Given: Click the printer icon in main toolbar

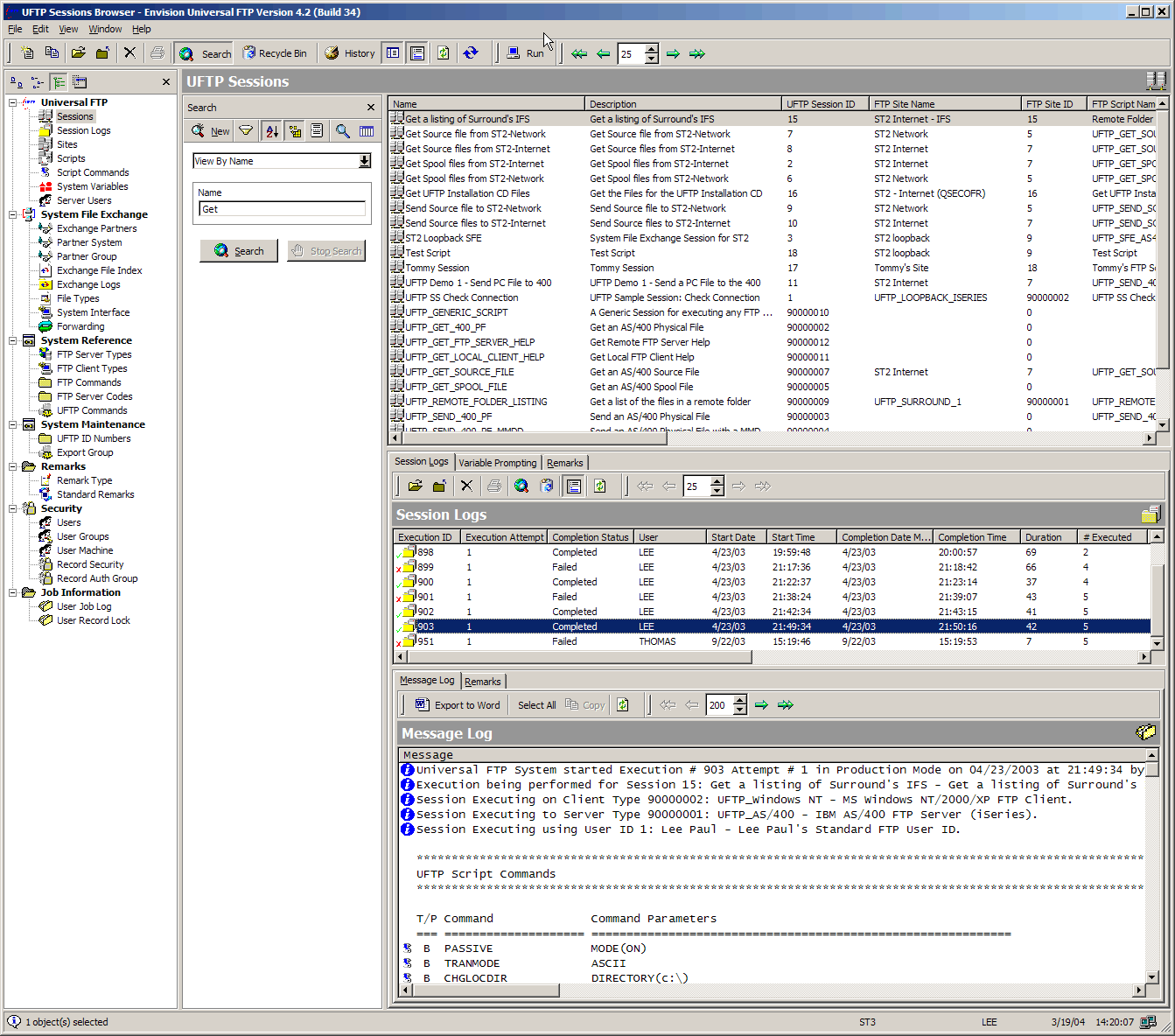Looking at the screenshot, I should [x=157, y=53].
